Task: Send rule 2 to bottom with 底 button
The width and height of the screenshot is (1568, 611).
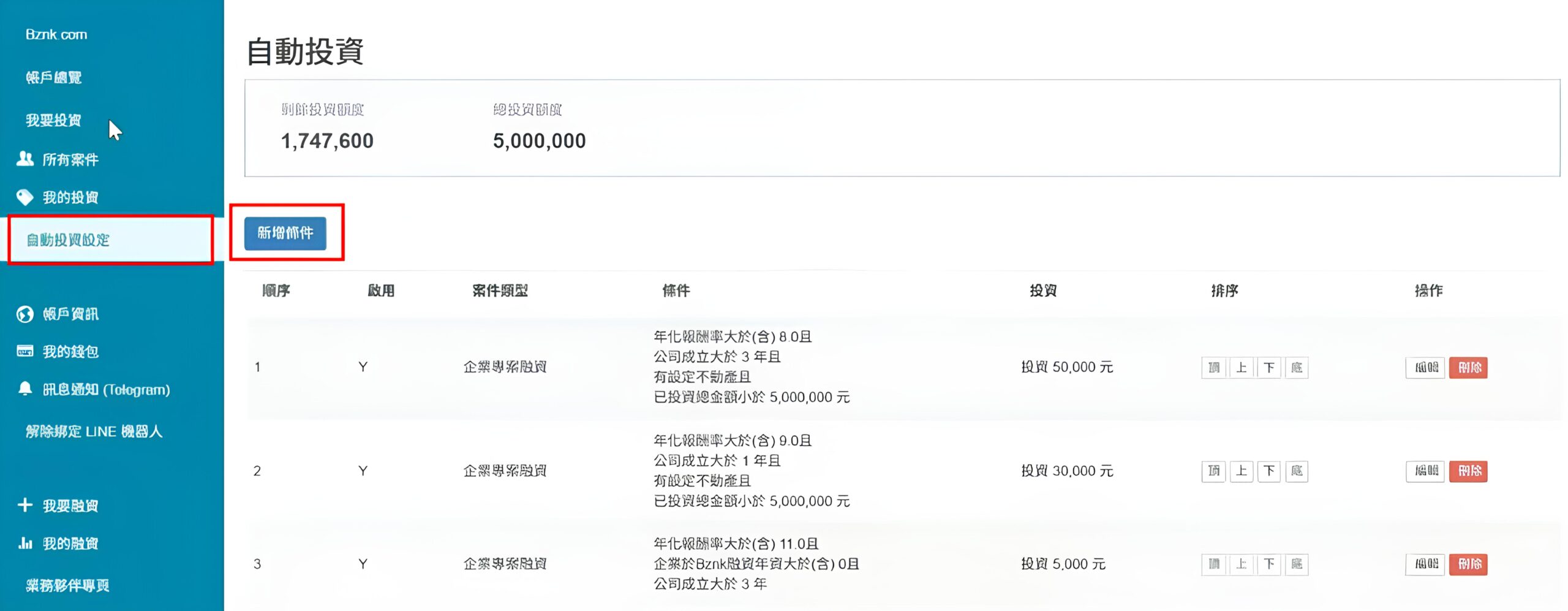Action: (x=1297, y=471)
